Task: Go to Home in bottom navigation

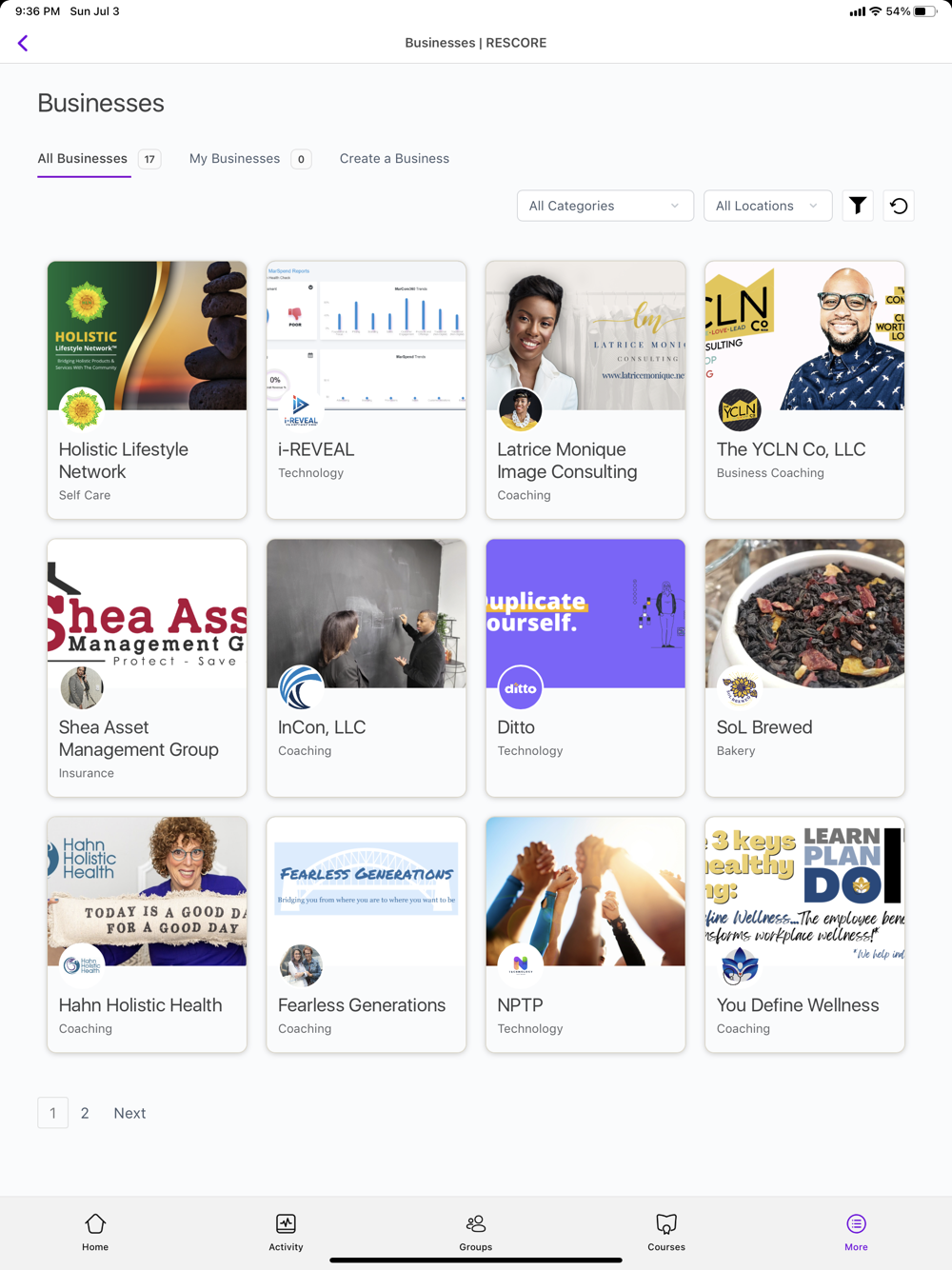Action: point(95,1232)
